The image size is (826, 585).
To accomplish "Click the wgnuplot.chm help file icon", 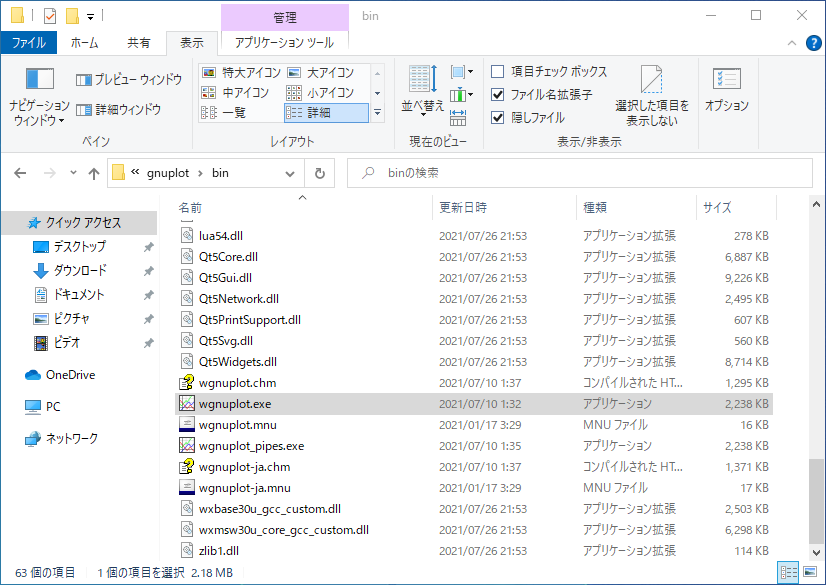I will pyautogui.click(x=187, y=383).
